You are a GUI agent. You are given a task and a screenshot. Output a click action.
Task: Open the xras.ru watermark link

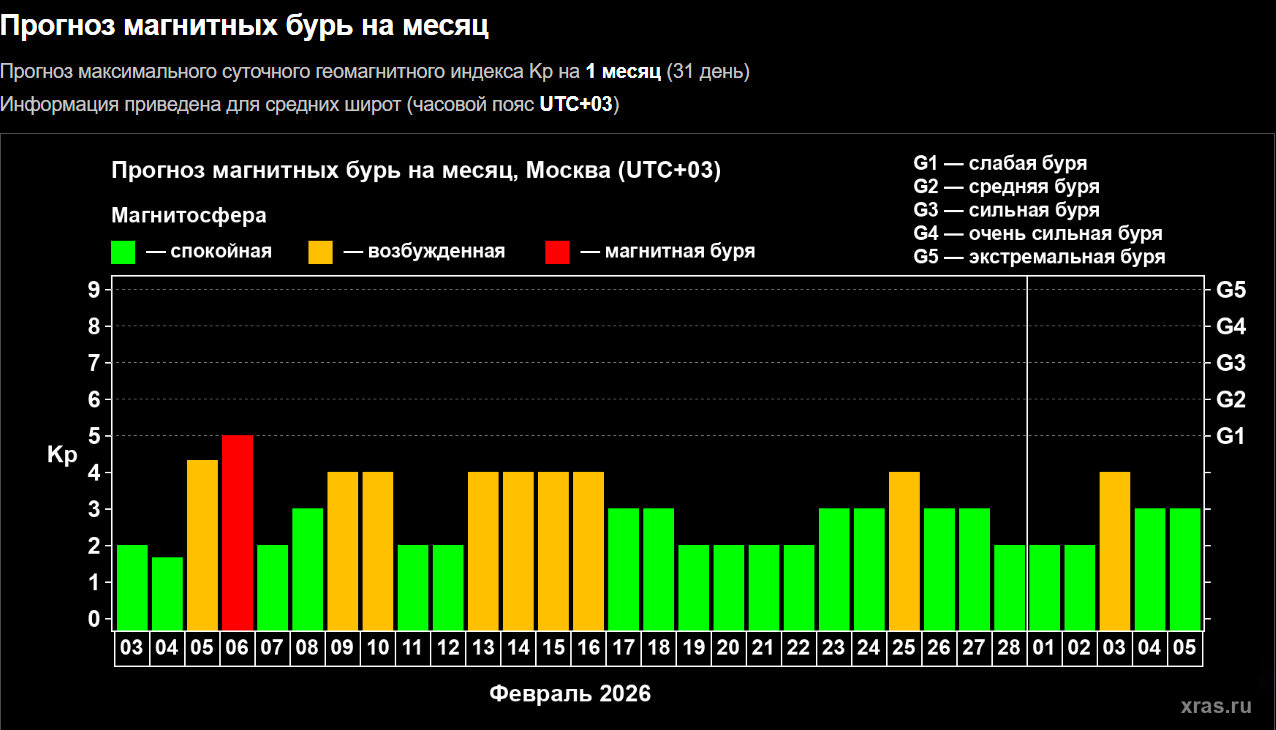1215,706
